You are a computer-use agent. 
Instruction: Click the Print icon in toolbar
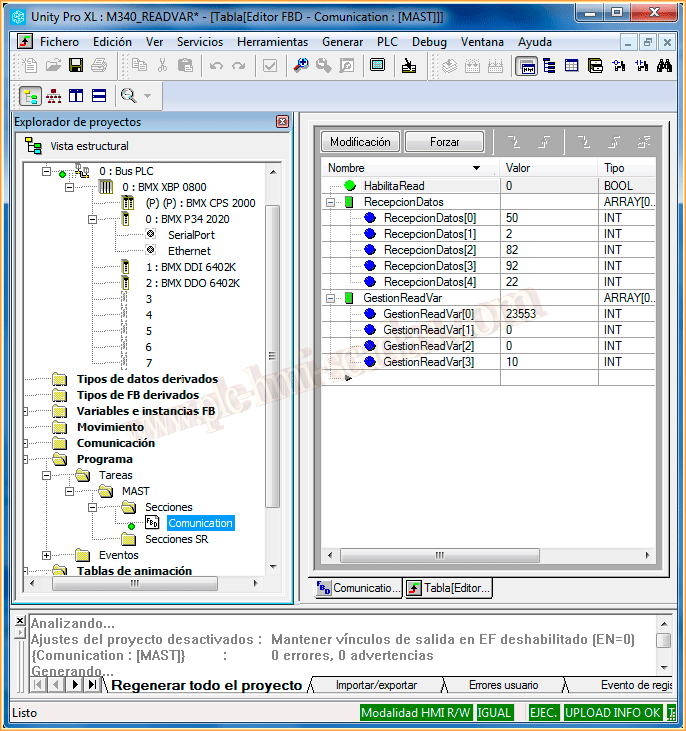(99, 65)
